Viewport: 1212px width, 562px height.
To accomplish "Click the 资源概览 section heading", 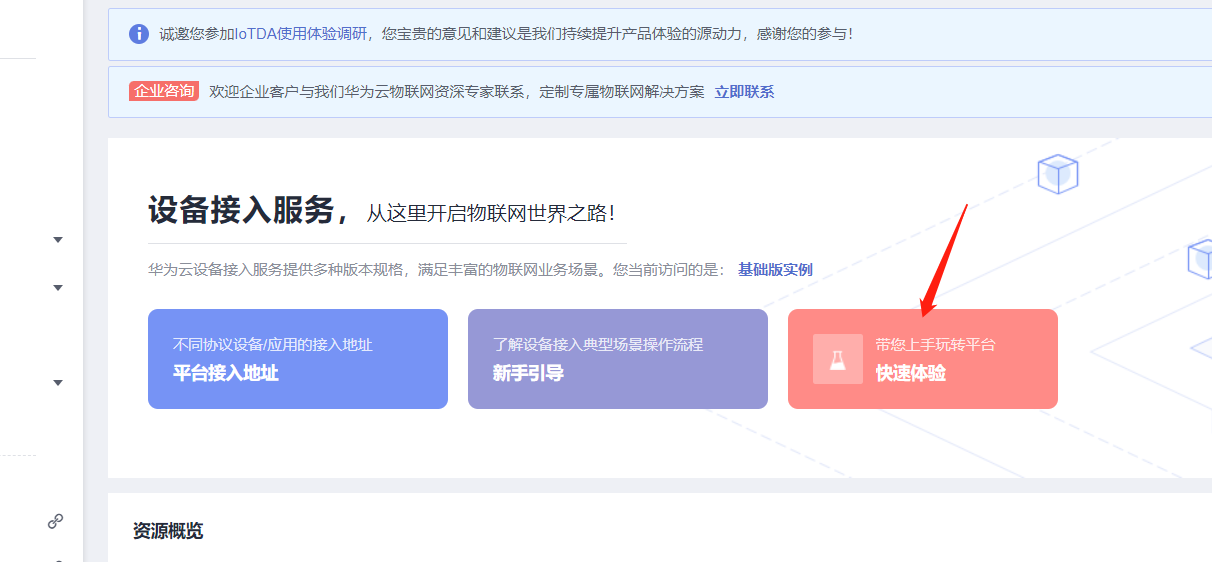I will [168, 531].
